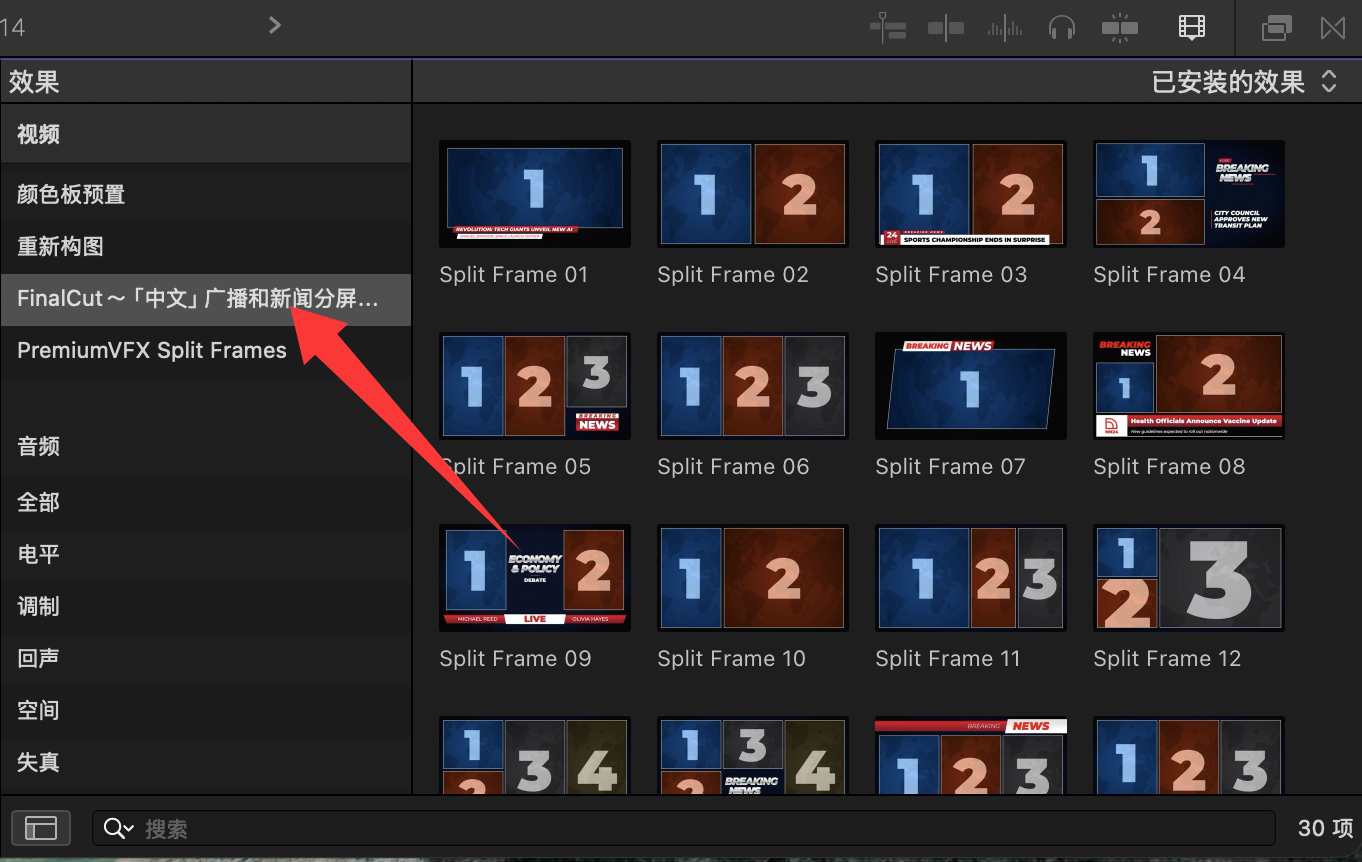
Task: Select the 颜色板预置 category
Action: [71, 194]
